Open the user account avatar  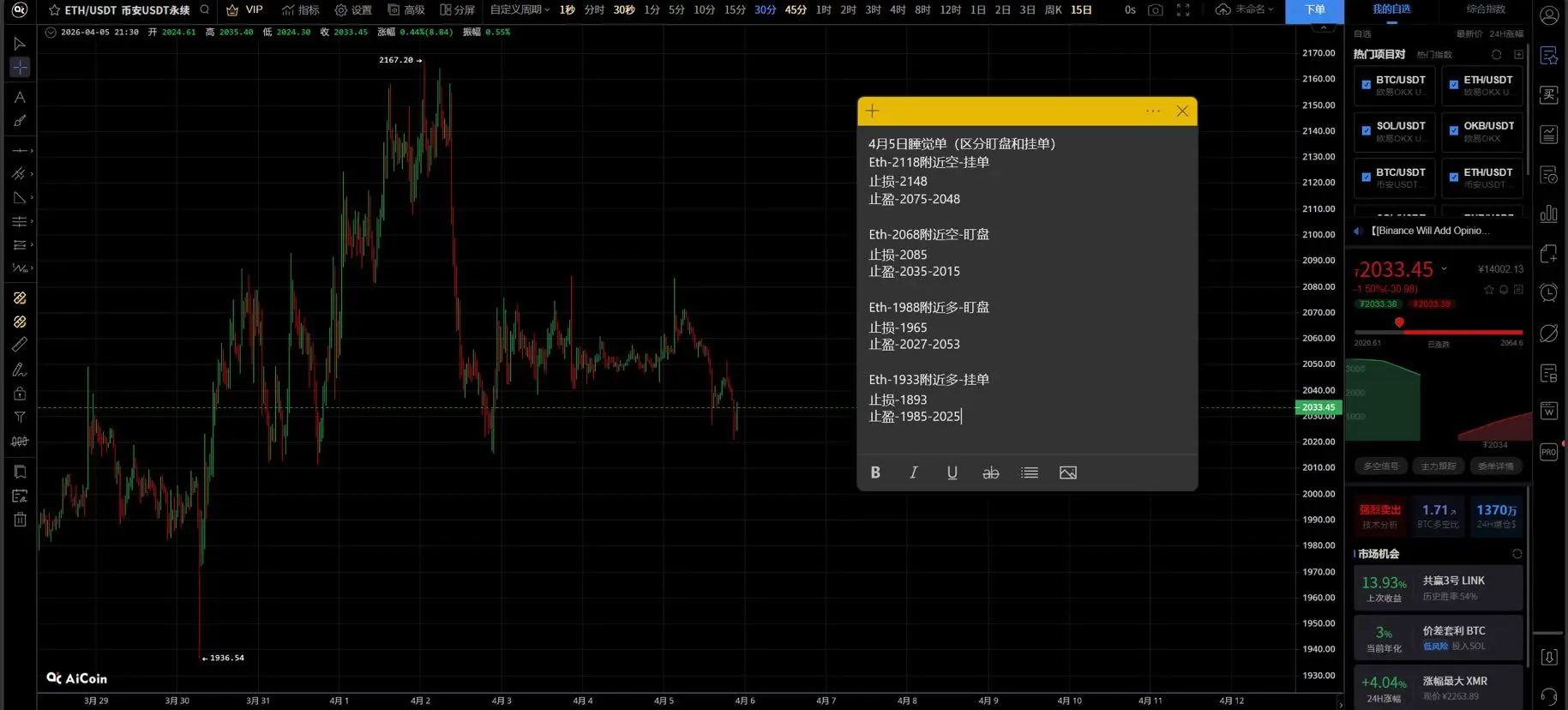[1549, 15]
